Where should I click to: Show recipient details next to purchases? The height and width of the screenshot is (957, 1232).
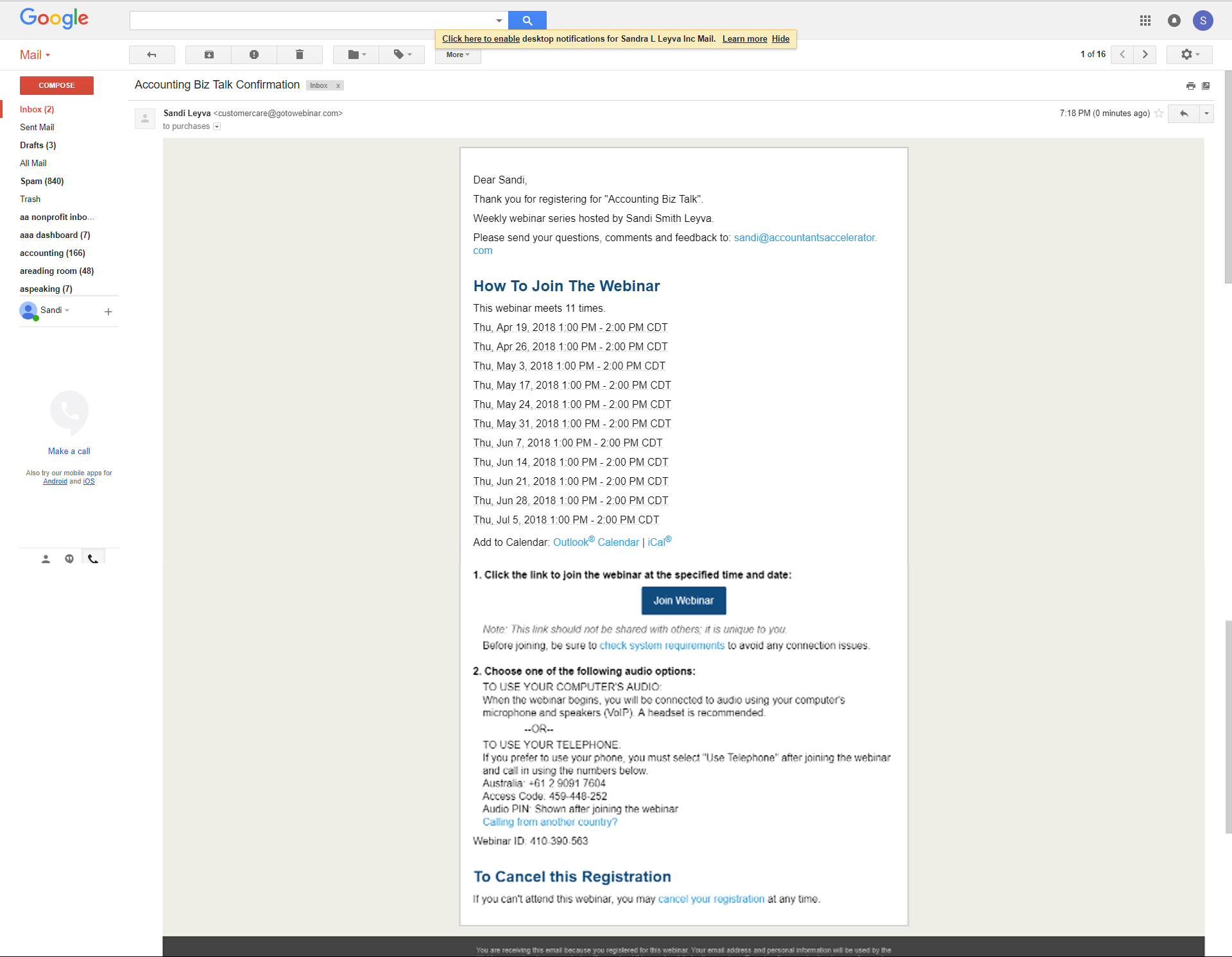pyautogui.click(x=217, y=126)
